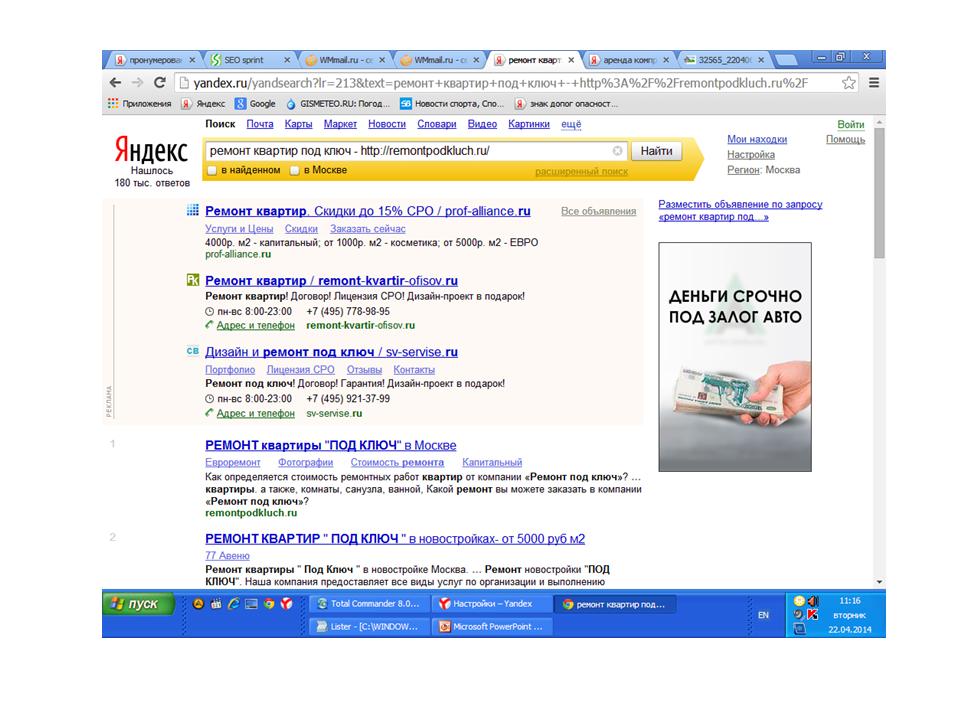This screenshot has height=720, width=960.
Task: Switch to Total Commander in the taskbar
Action: (x=369, y=604)
